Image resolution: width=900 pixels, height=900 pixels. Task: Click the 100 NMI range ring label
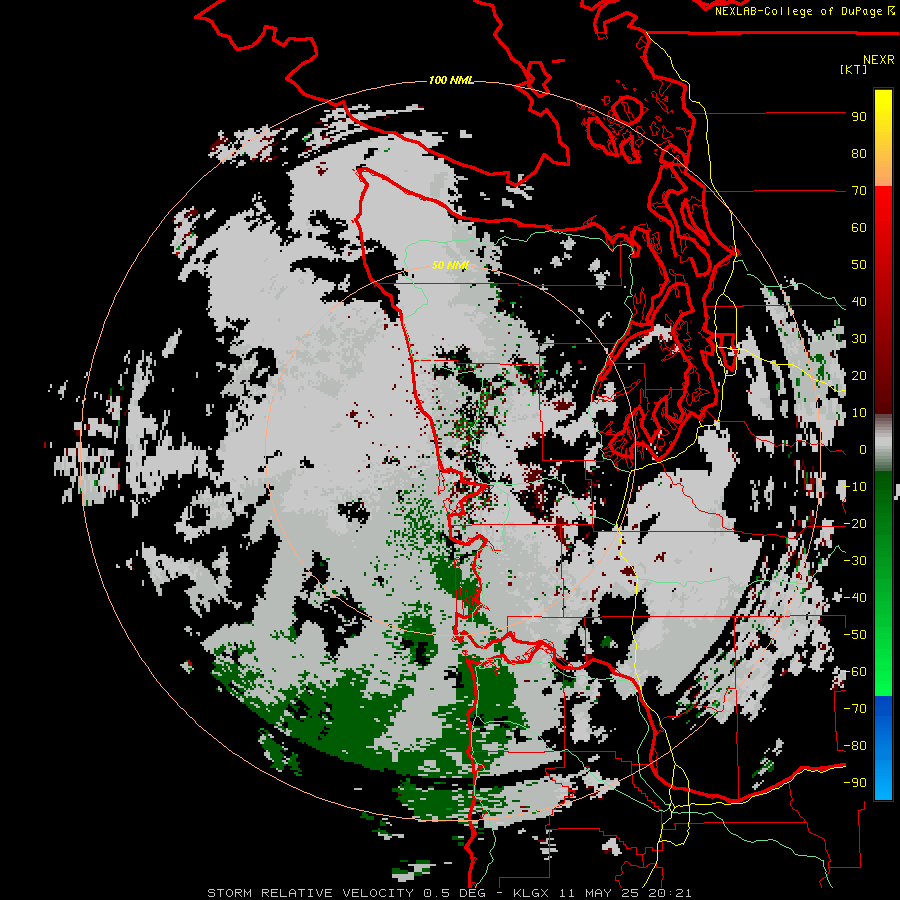[x=452, y=80]
